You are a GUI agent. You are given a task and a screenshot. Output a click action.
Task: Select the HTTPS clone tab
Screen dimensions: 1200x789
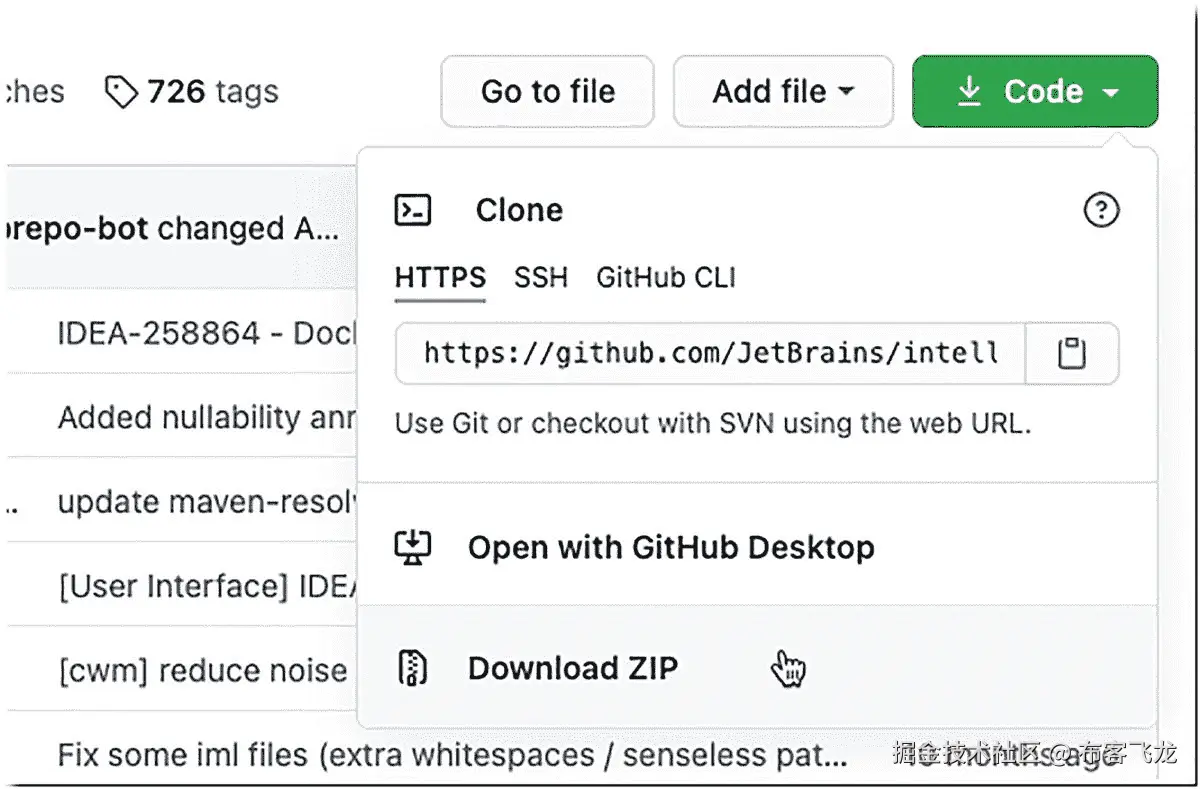click(440, 277)
